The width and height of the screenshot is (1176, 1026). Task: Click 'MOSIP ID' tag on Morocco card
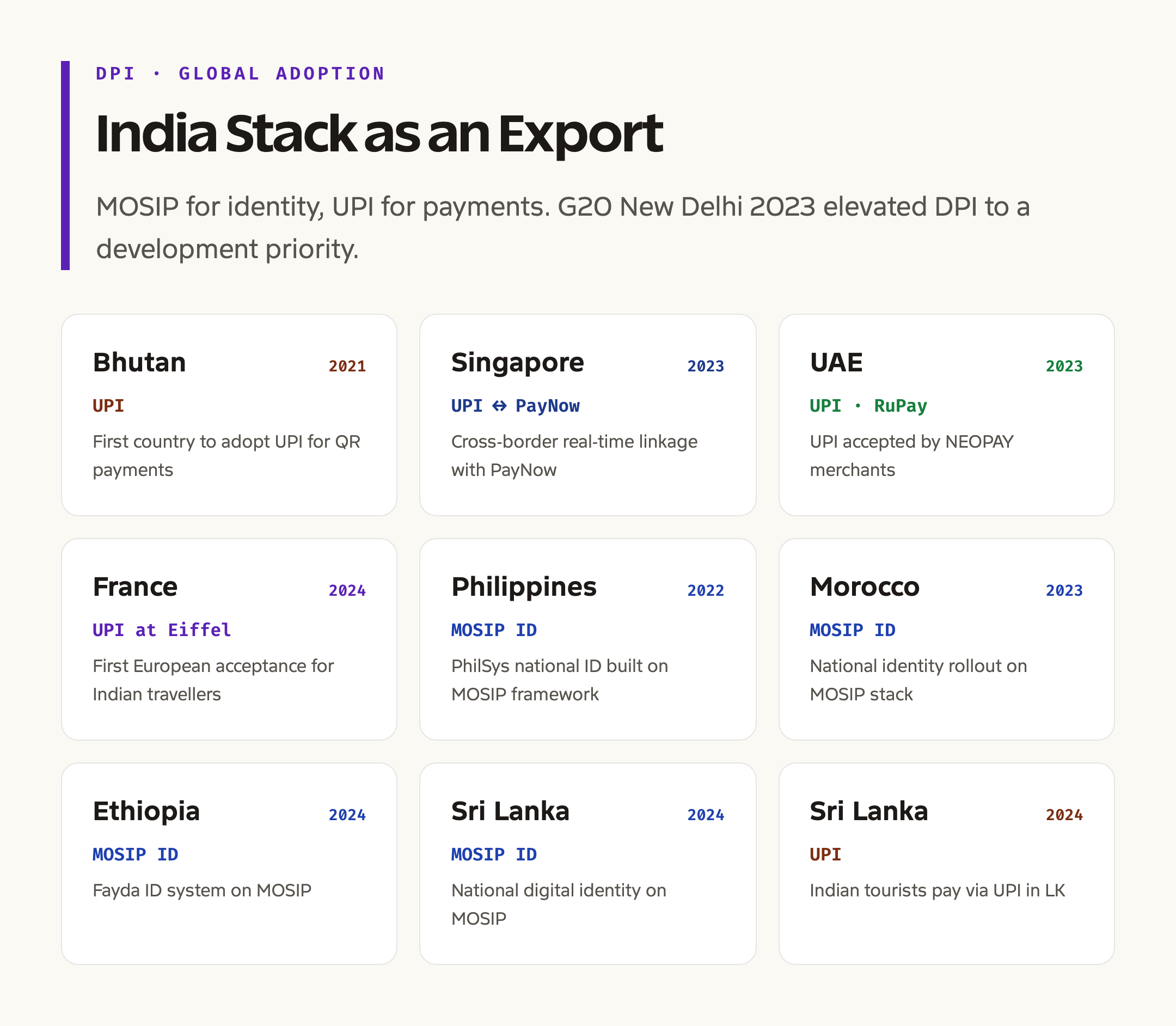[852, 631]
